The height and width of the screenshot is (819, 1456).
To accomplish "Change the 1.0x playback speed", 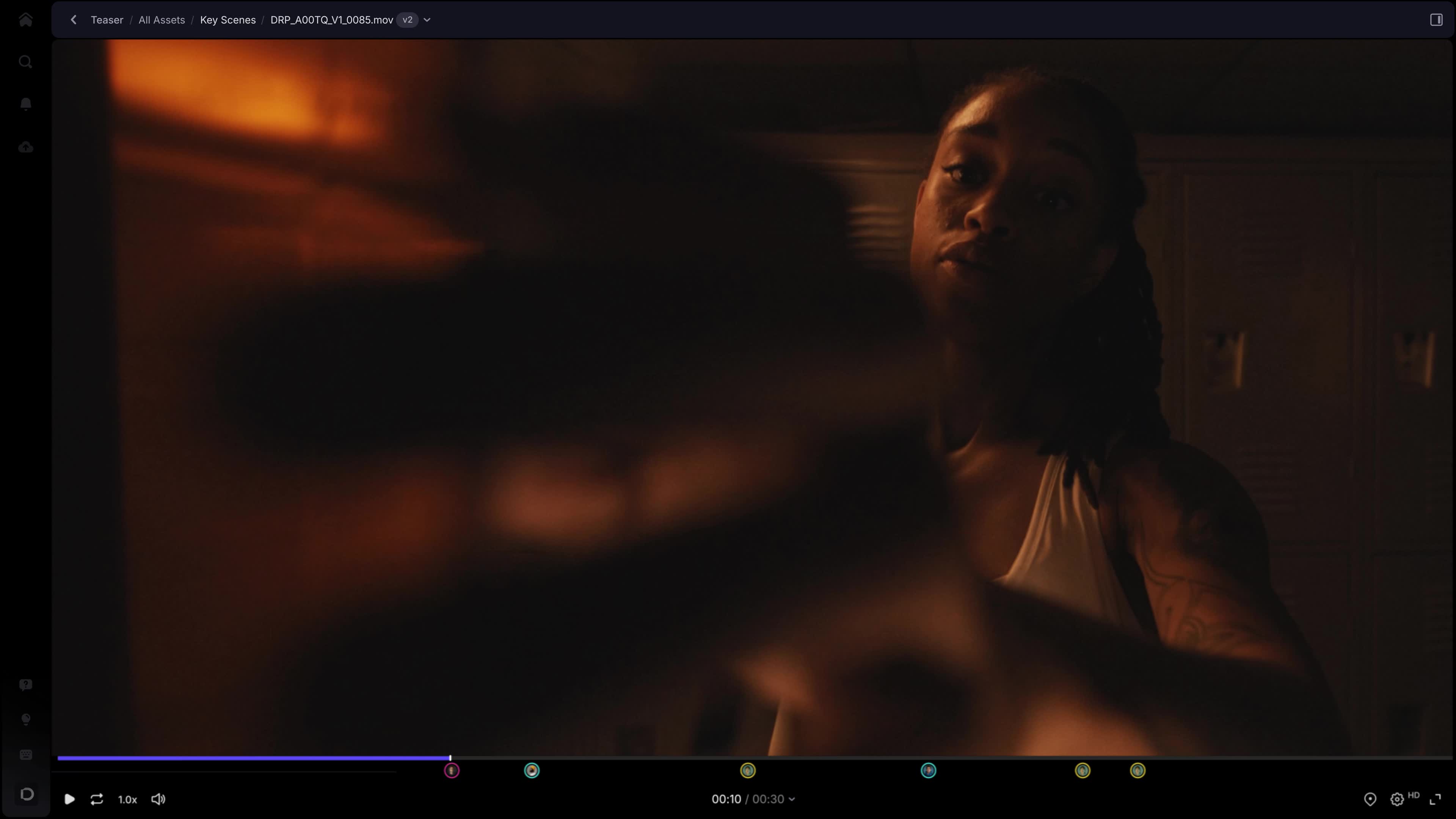I will [x=127, y=799].
